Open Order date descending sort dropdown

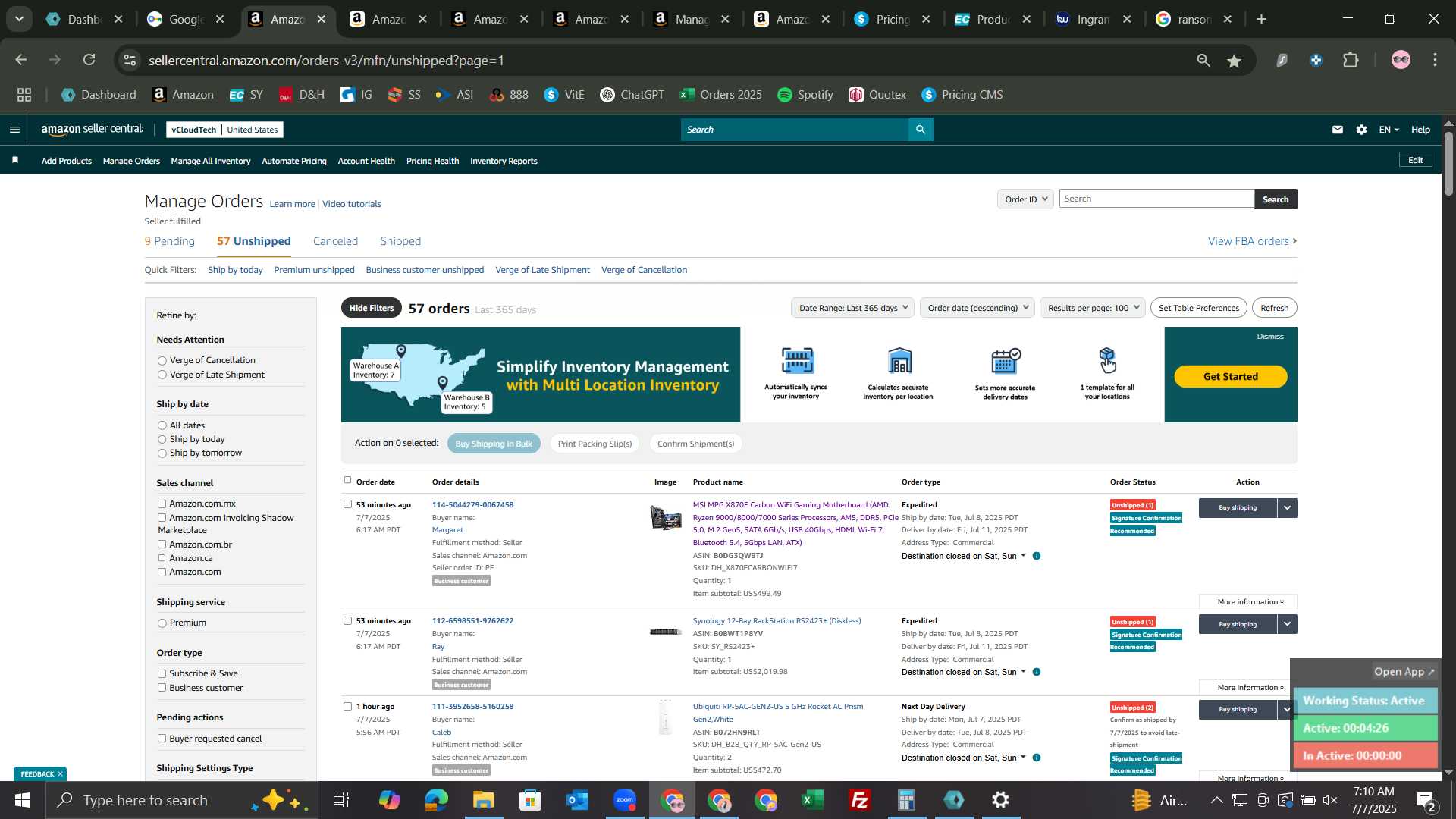click(x=977, y=308)
